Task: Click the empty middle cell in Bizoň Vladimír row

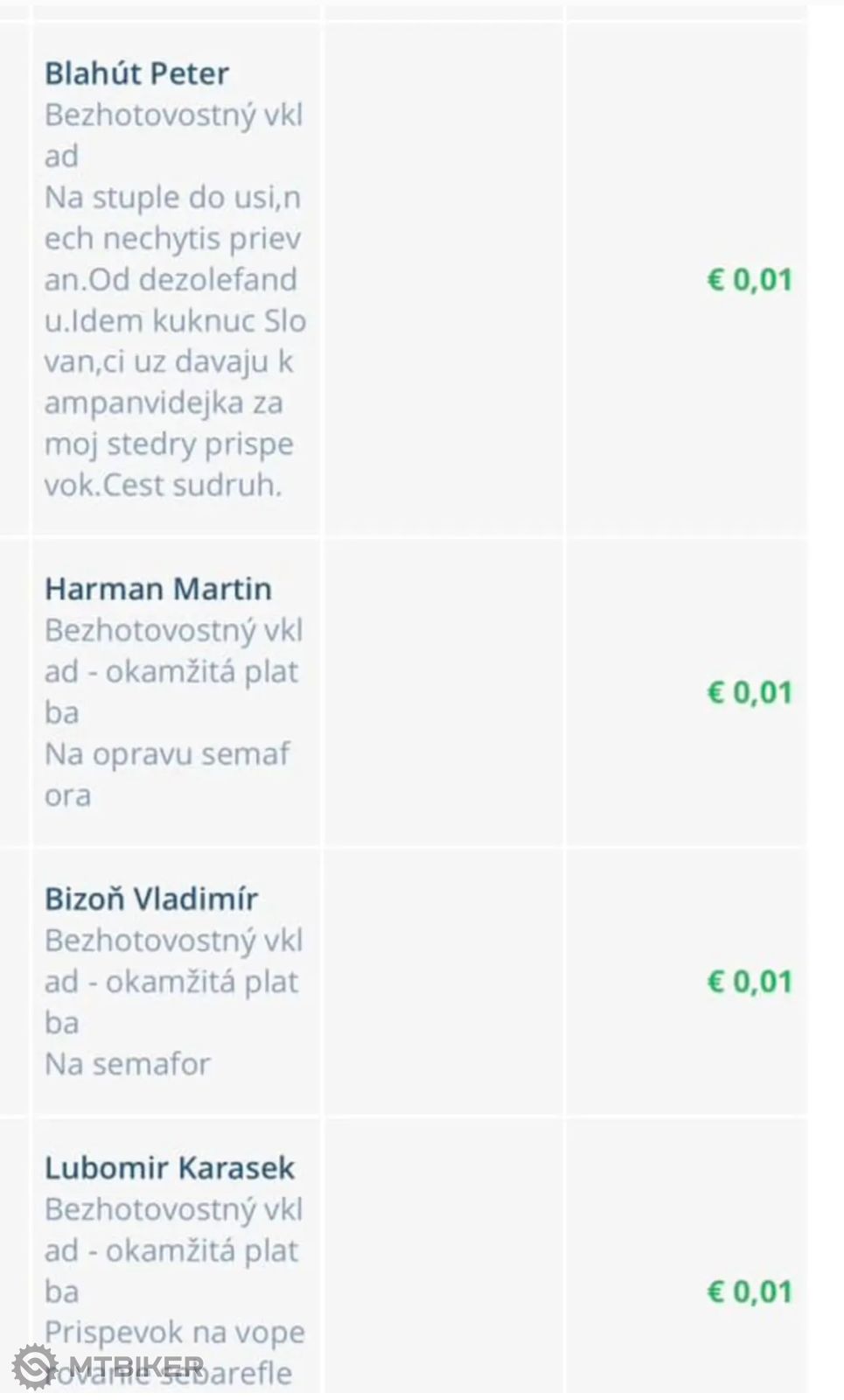Action: (x=443, y=982)
